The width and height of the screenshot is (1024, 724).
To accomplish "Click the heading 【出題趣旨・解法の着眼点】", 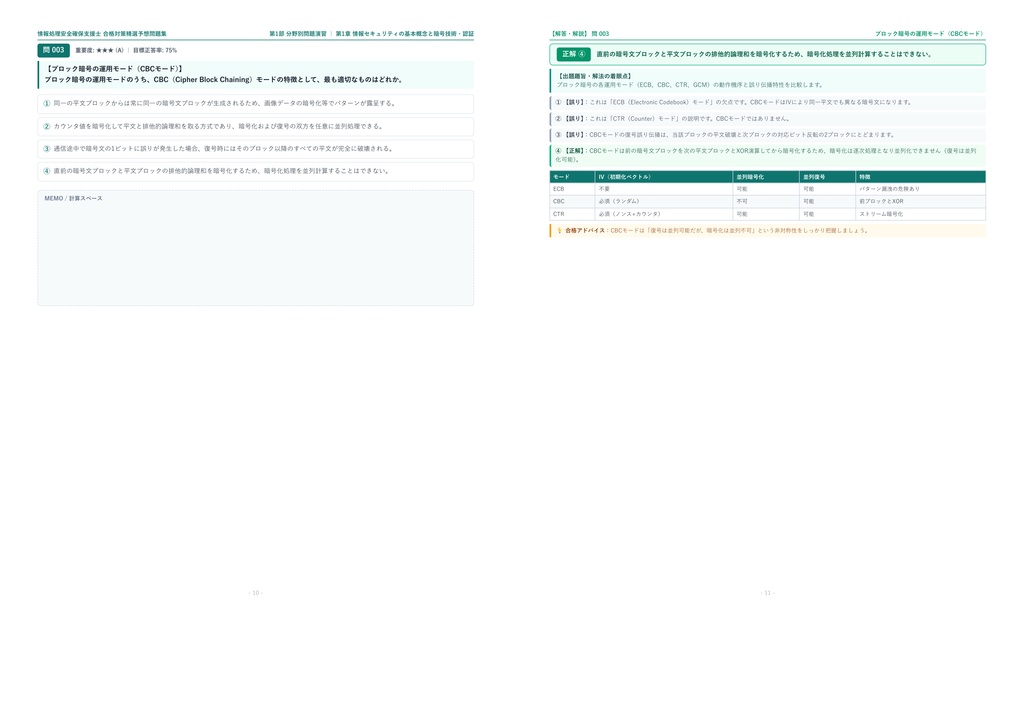I will (x=594, y=76).
